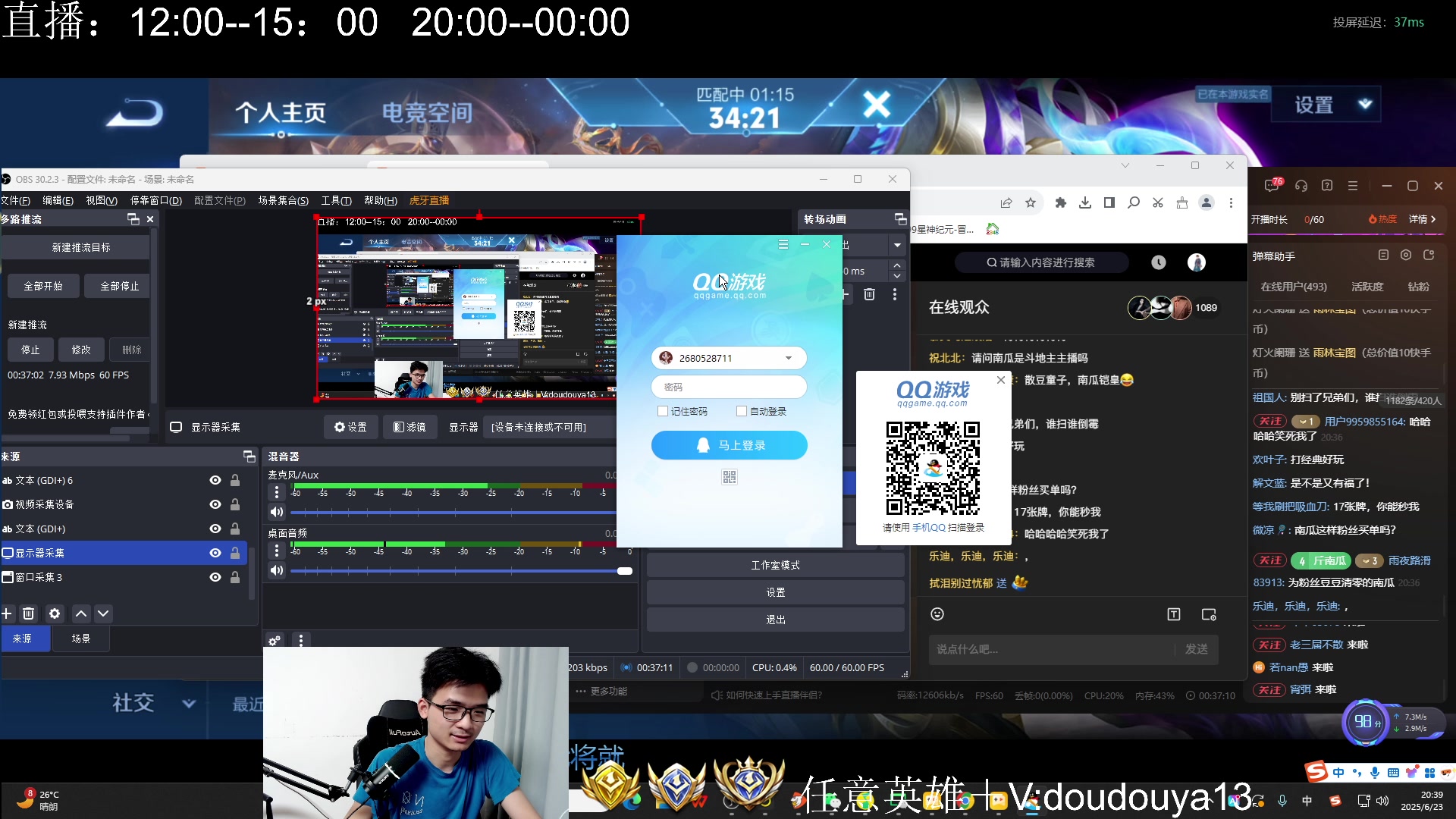The width and height of the screenshot is (1456, 819).
Task: Click taskbar volume speaker icon
Action: coord(1382,801)
